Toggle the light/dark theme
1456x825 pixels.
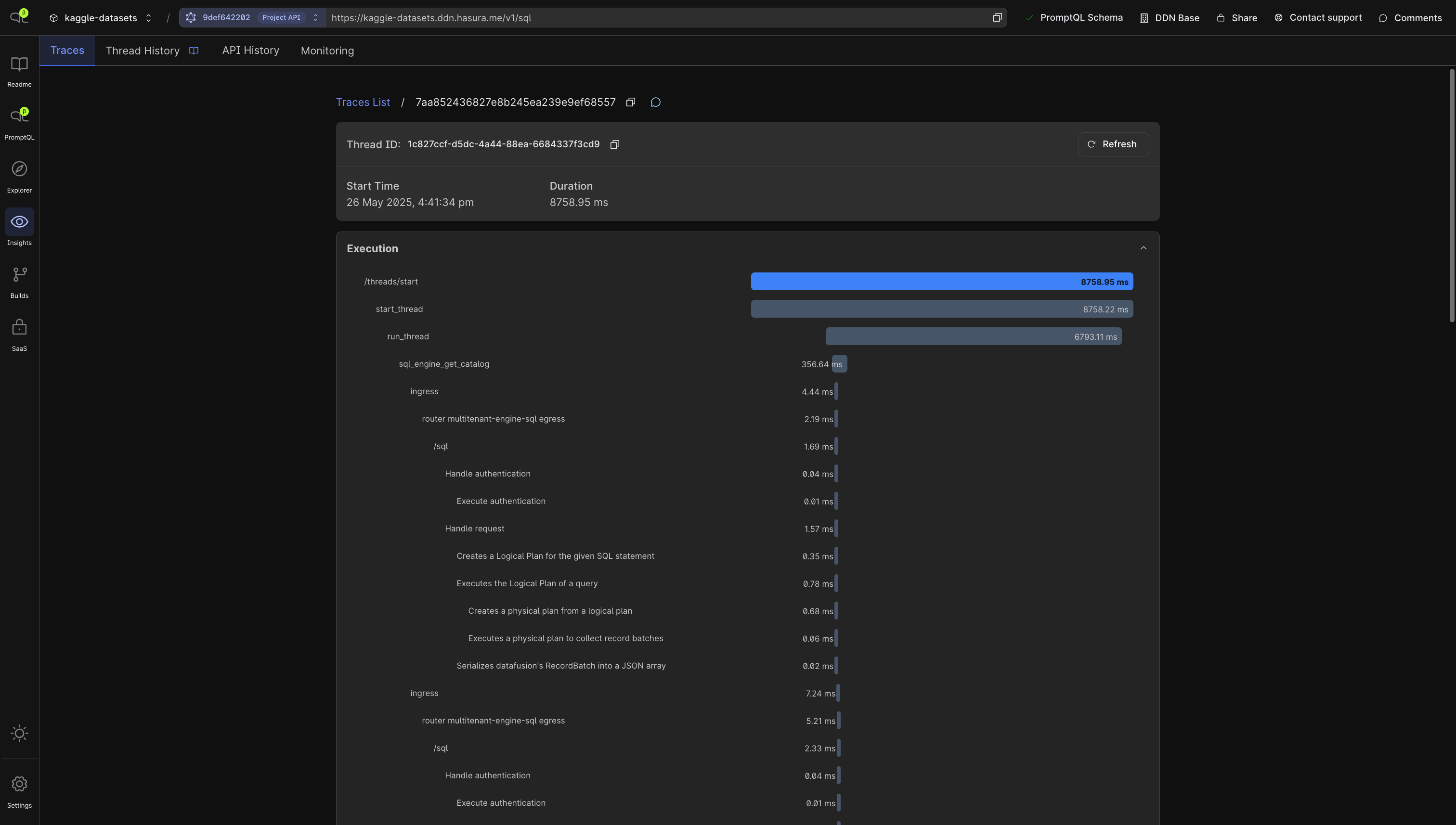tap(19, 733)
